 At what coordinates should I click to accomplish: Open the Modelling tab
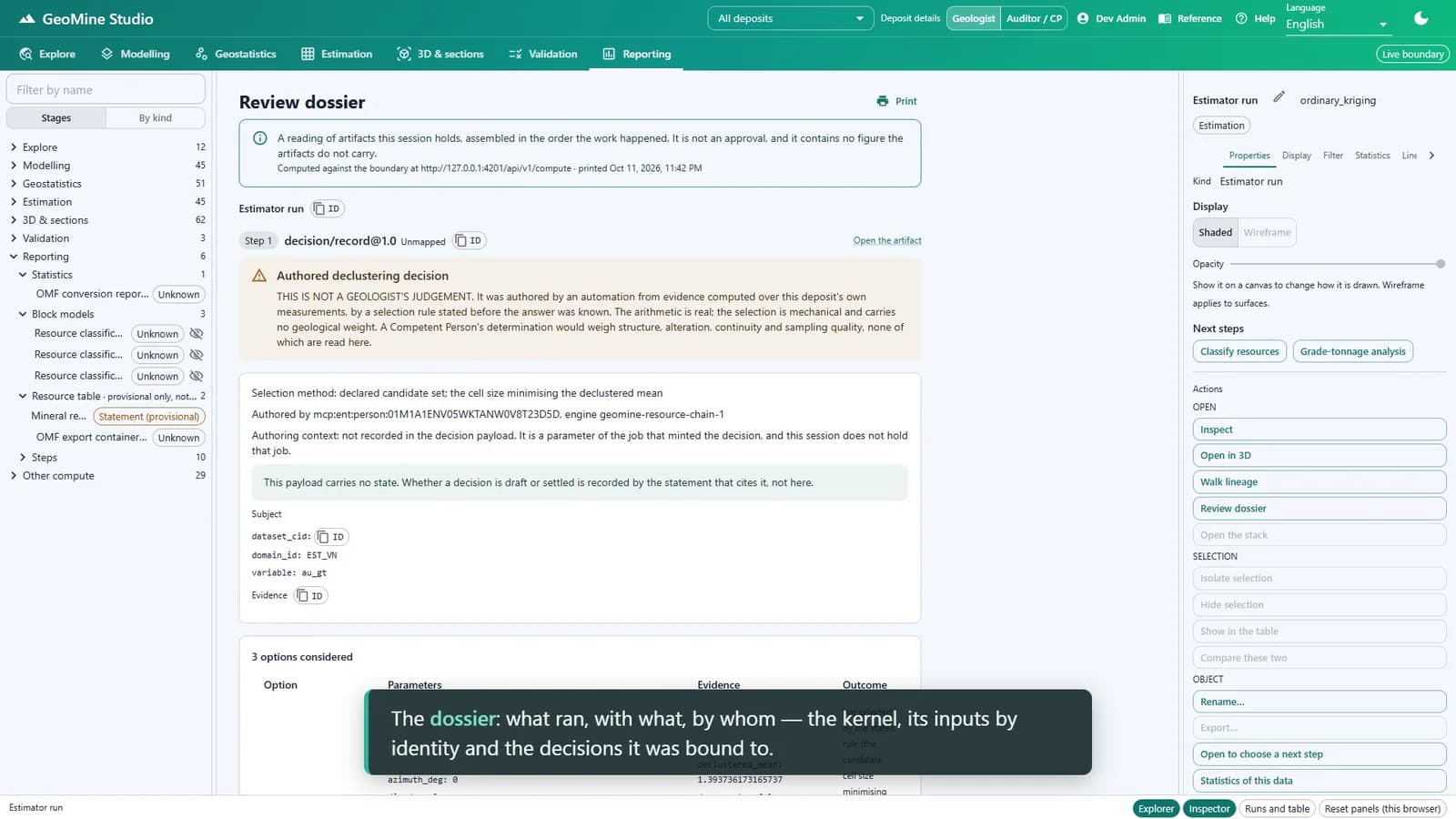135,54
